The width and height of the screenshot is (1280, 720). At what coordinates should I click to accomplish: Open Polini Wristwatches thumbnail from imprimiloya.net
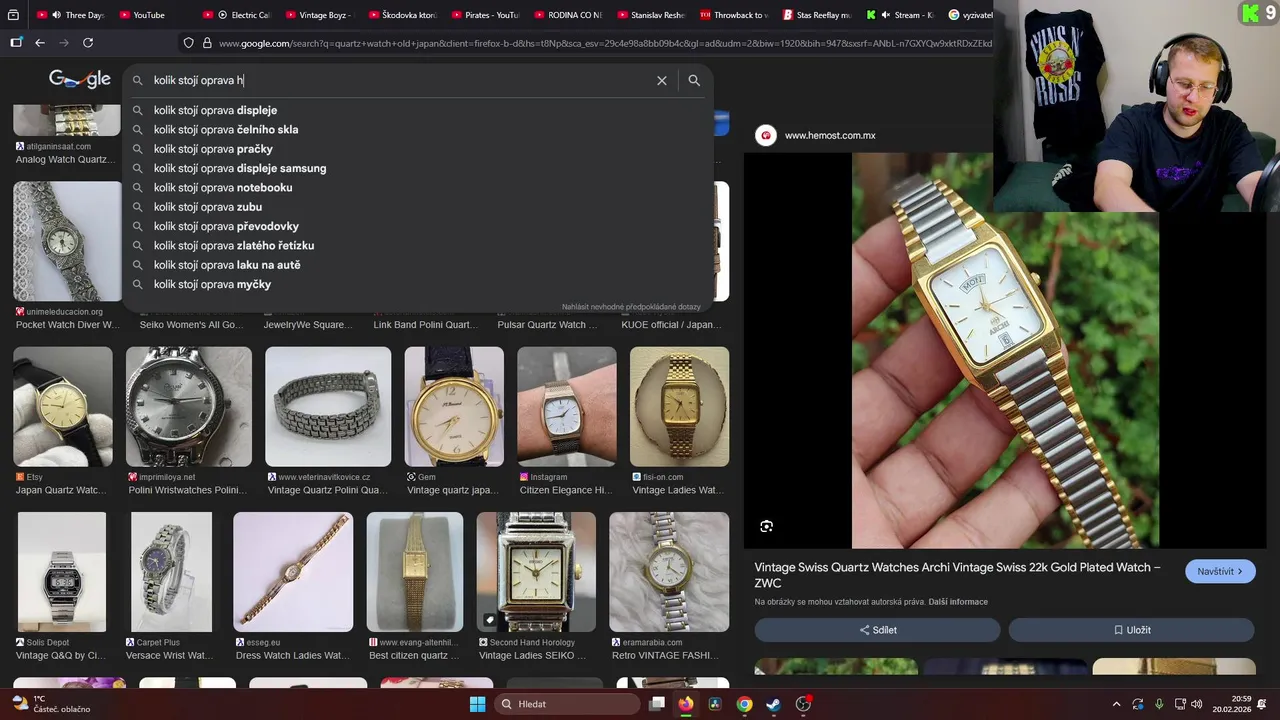189,407
